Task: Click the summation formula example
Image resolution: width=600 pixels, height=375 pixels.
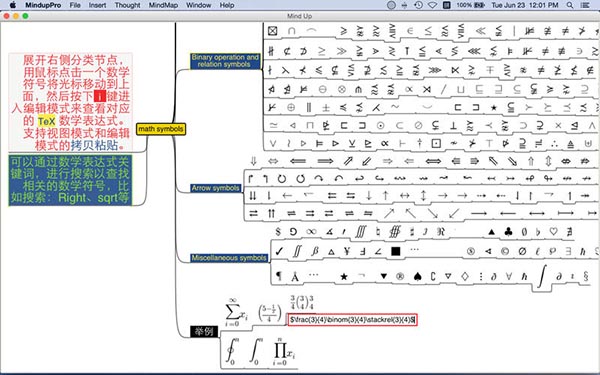Action: click(x=237, y=312)
